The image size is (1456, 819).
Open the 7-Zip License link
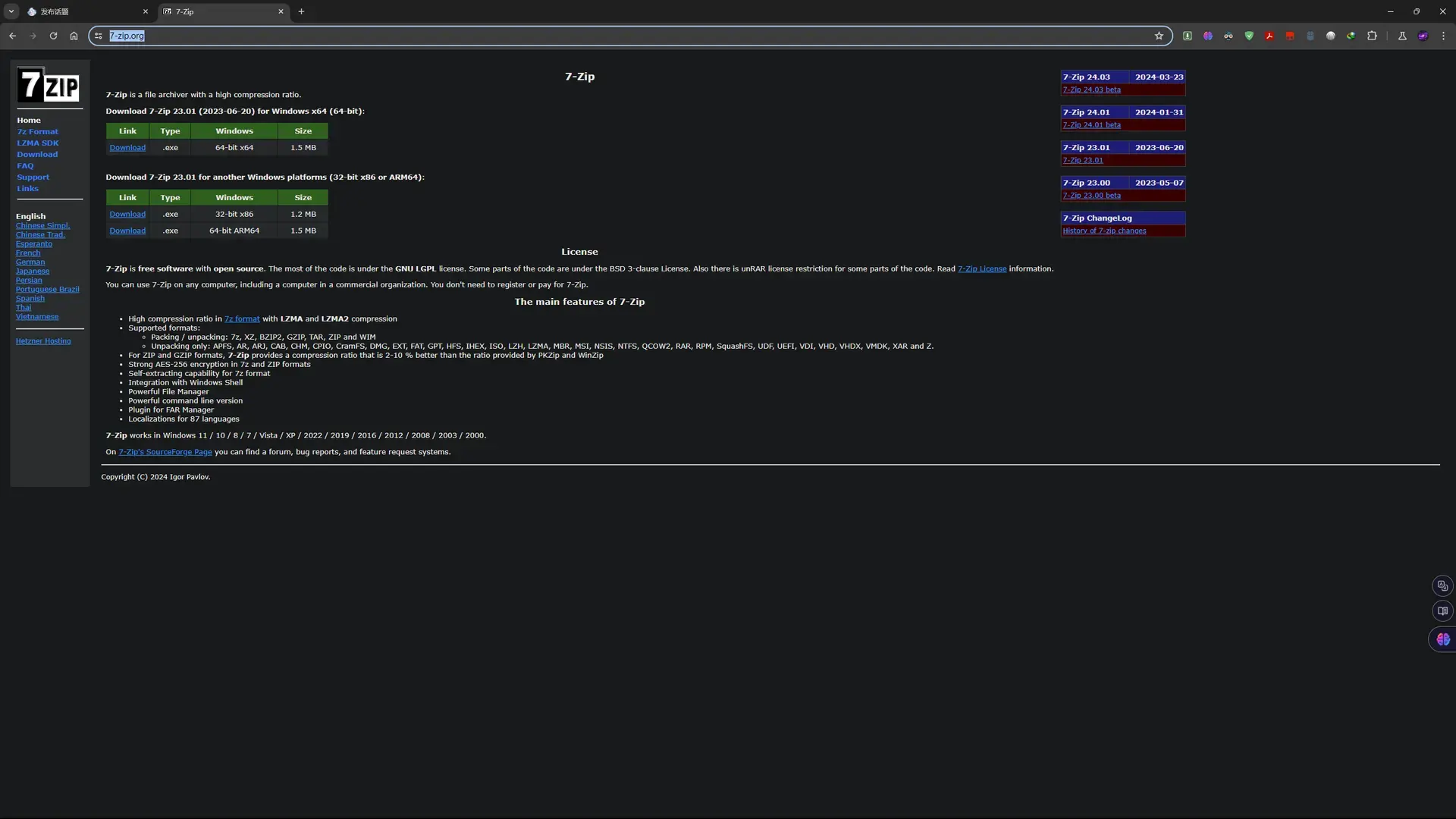[x=982, y=269]
